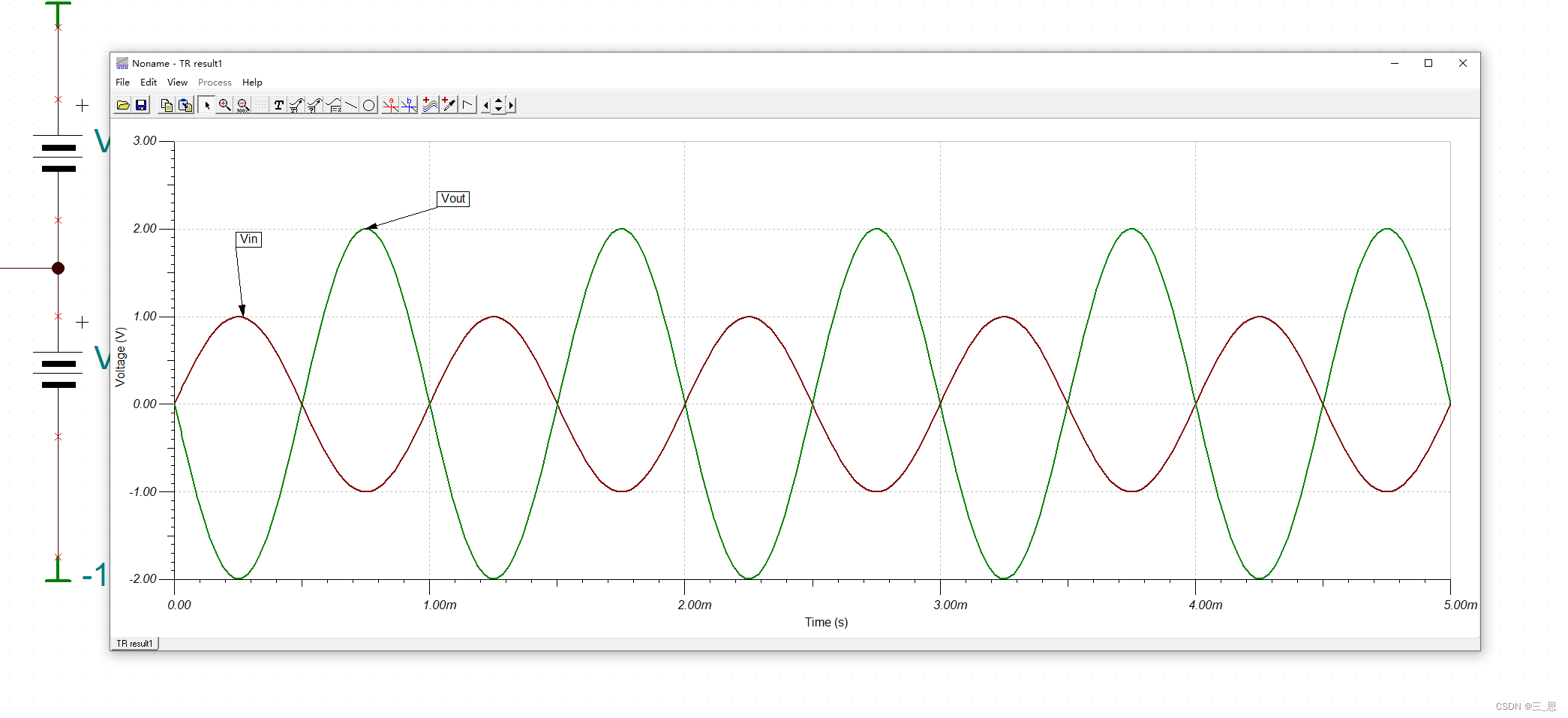Open a file with the folder icon
Viewport: 1568px width, 718px height.
(x=123, y=105)
